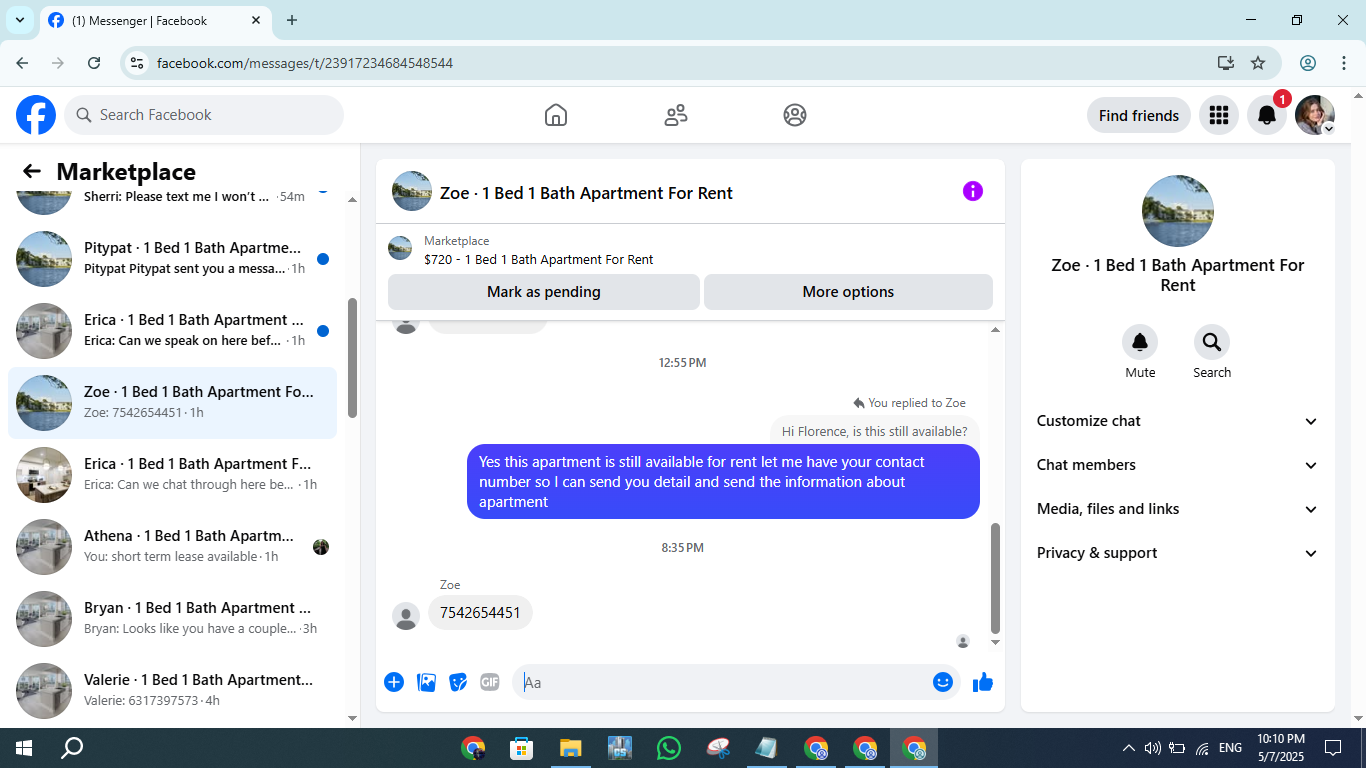Open the notifications bell with badge

tap(1267, 115)
